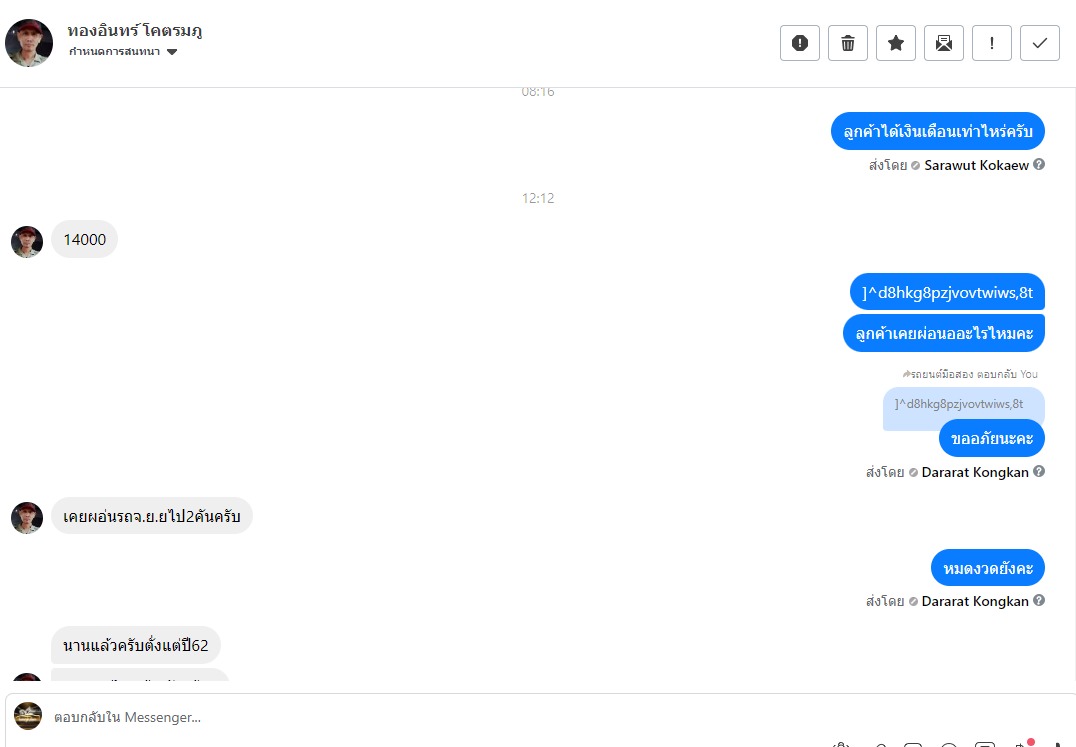The width and height of the screenshot is (1076, 747).
Task: Select the หมดงวดยังคะ sent message bubble
Action: tap(987, 568)
